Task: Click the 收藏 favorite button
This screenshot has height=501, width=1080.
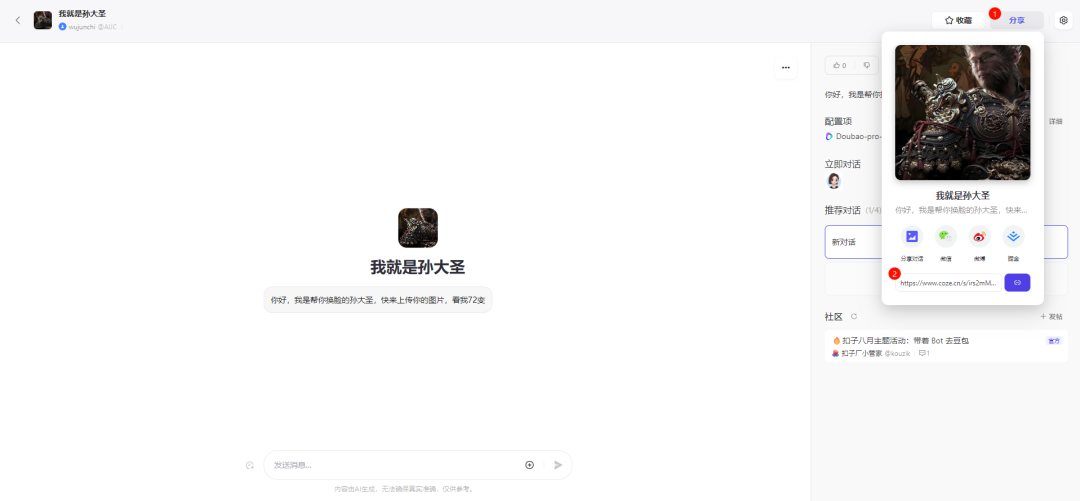Action: pyautogui.click(x=958, y=21)
